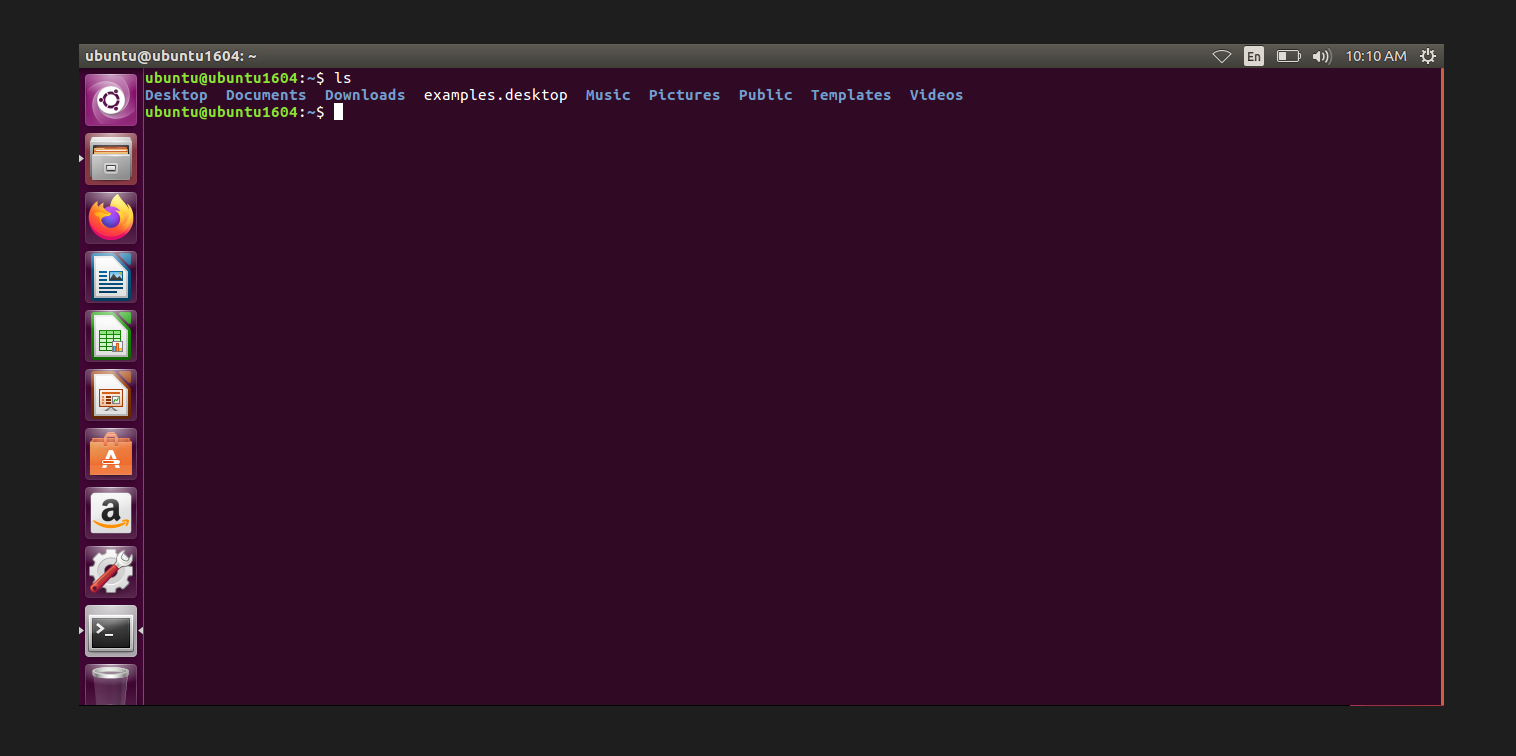Screen dimensions: 1516x756
Task: Open the clock showing 10:10 AM
Action: 1376,57
